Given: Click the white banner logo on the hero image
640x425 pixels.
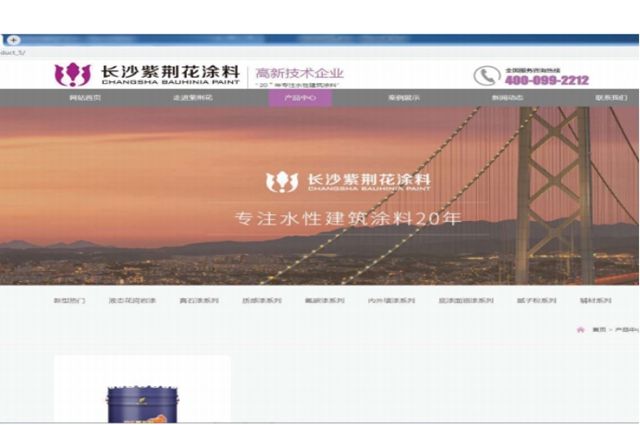Looking at the screenshot, I should (348, 182).
